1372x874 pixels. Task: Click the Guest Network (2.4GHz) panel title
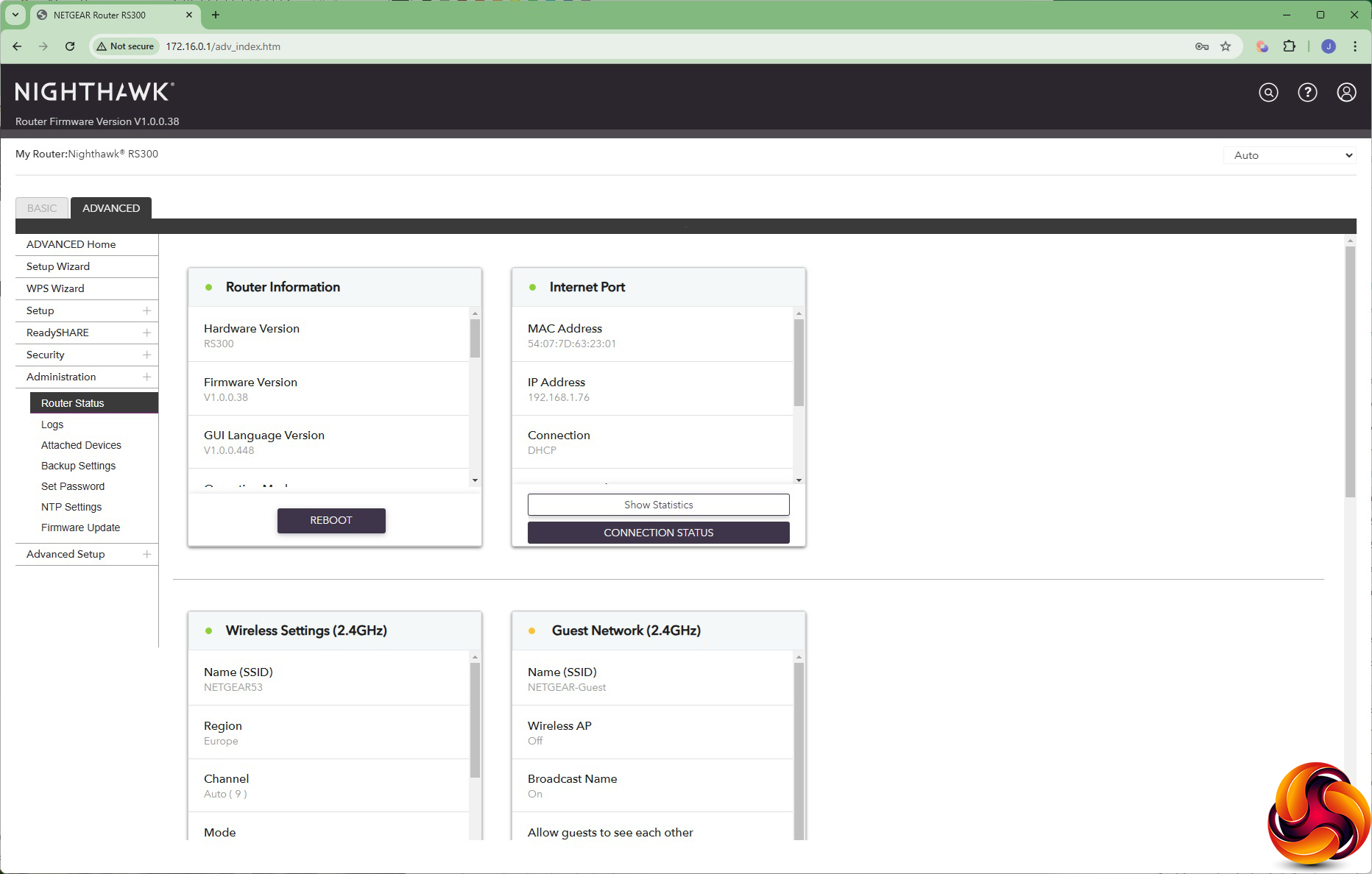[626, 630]
